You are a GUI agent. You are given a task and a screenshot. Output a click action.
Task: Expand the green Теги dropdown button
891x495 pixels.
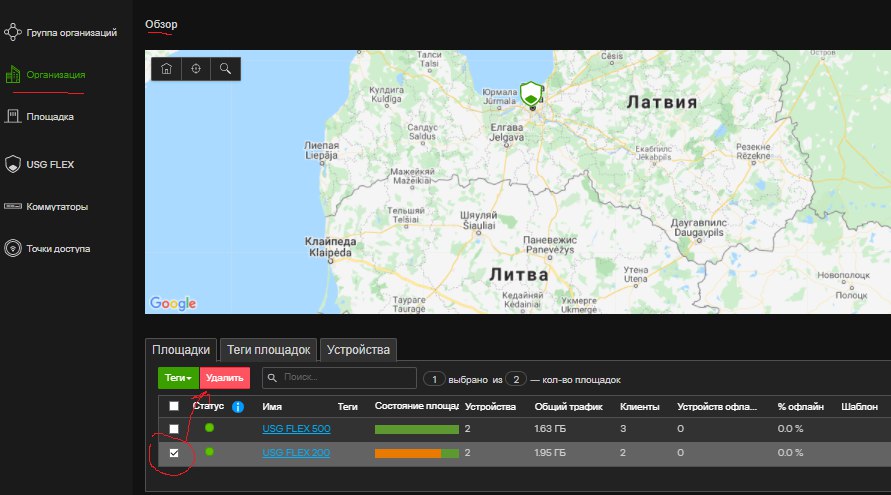point(178,378)
